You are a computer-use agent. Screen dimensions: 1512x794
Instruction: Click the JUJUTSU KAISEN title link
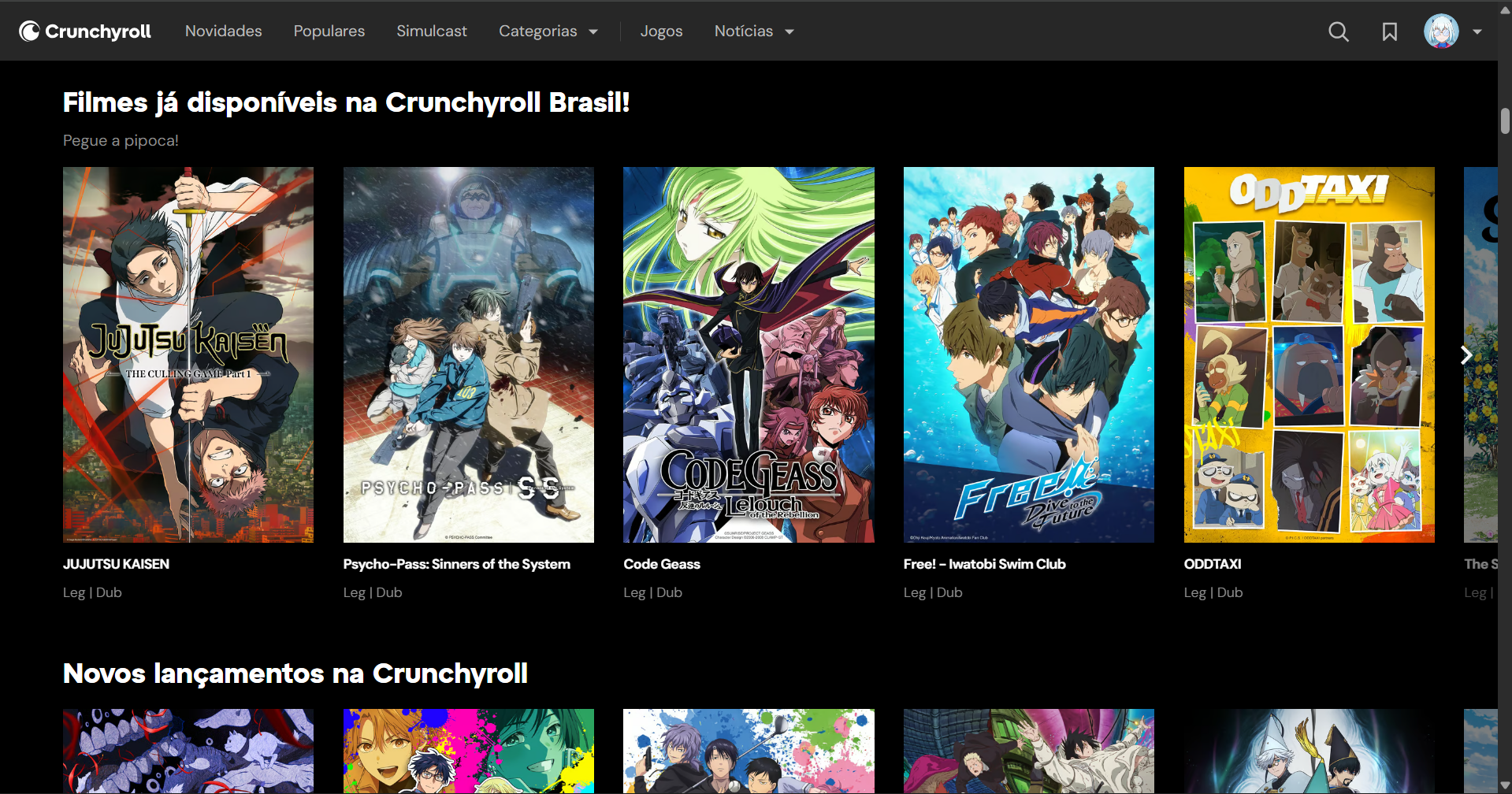click(116, 564)
